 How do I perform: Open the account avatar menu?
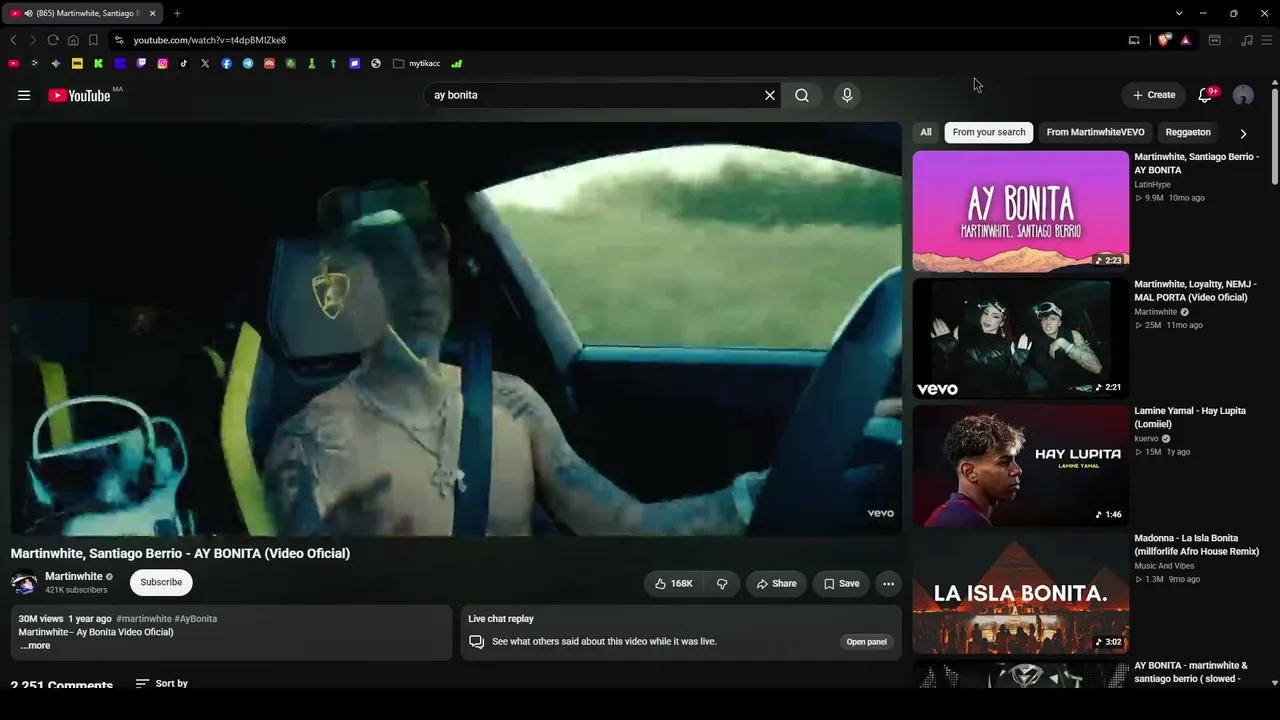1243,95
